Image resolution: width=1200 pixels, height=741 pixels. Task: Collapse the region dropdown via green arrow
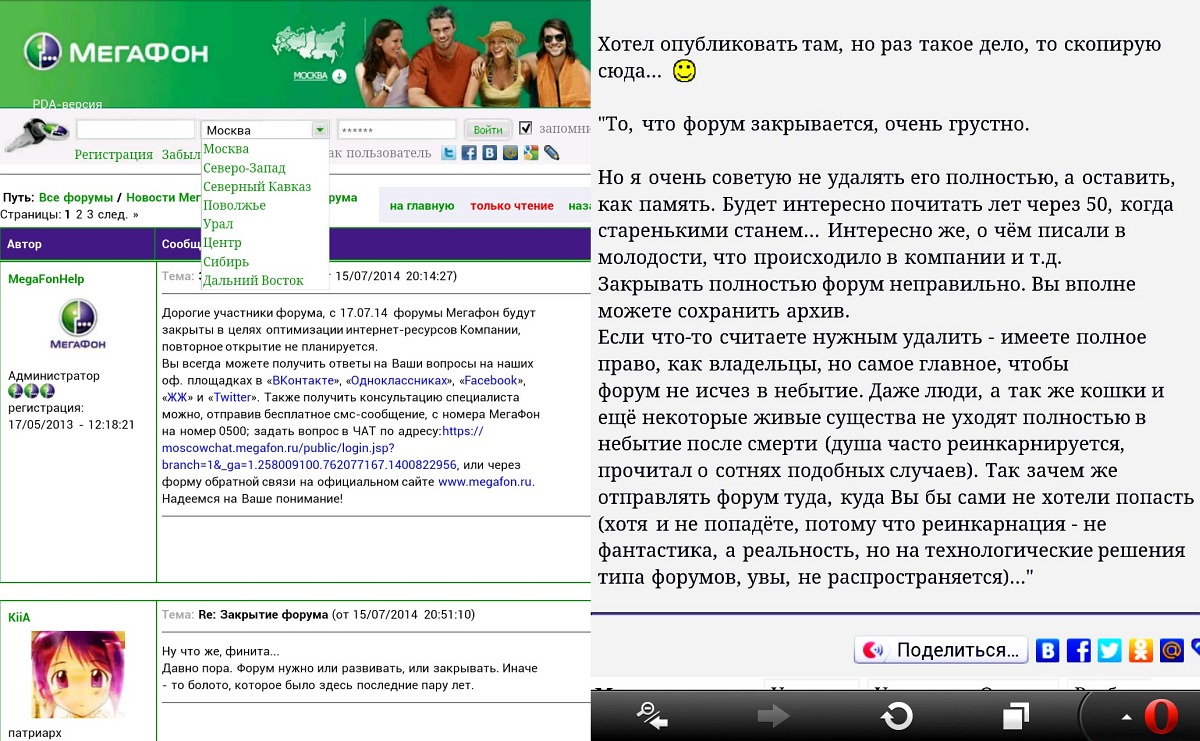[319, 130]
